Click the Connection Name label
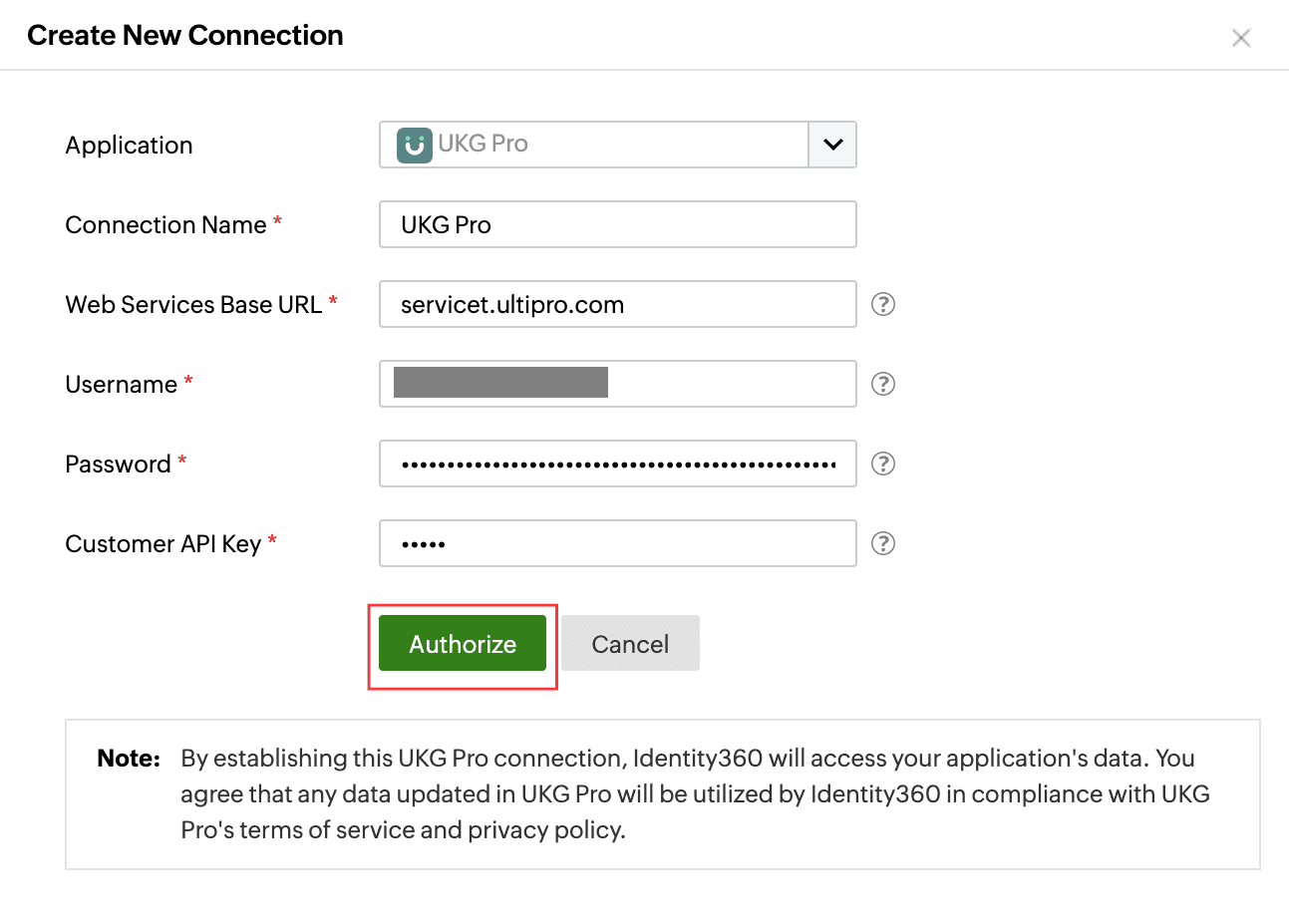The width and height of the screenshot is (1289, 924). point(165,225)
